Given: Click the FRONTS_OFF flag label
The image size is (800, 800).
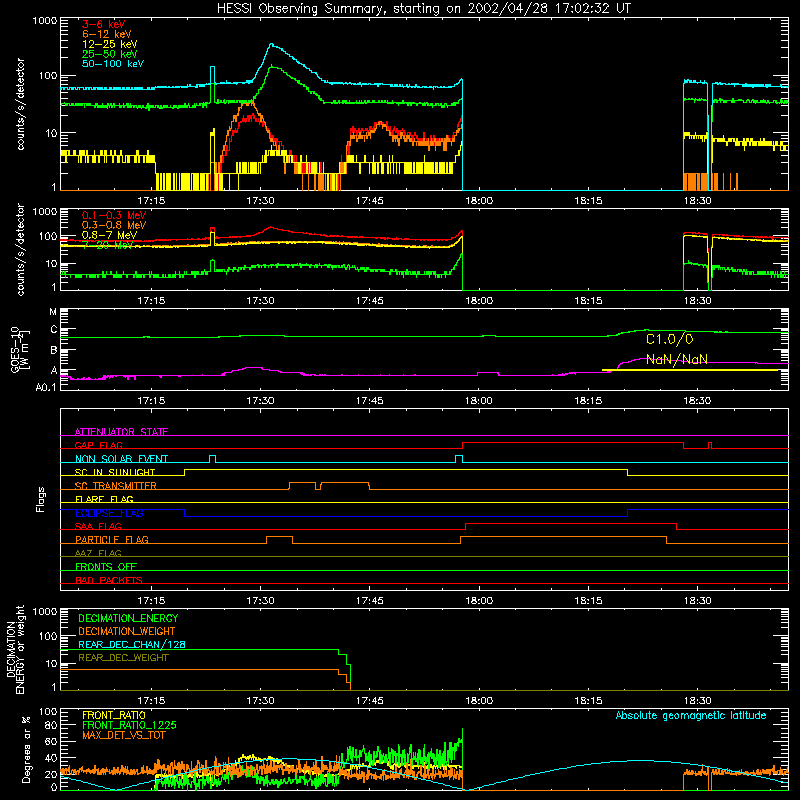Looking at the screenshot, I should click(x=106, y=566).
